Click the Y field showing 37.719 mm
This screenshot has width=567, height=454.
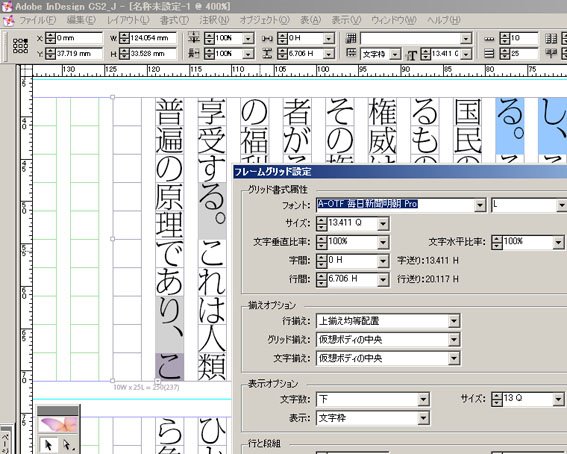[79, 54]
